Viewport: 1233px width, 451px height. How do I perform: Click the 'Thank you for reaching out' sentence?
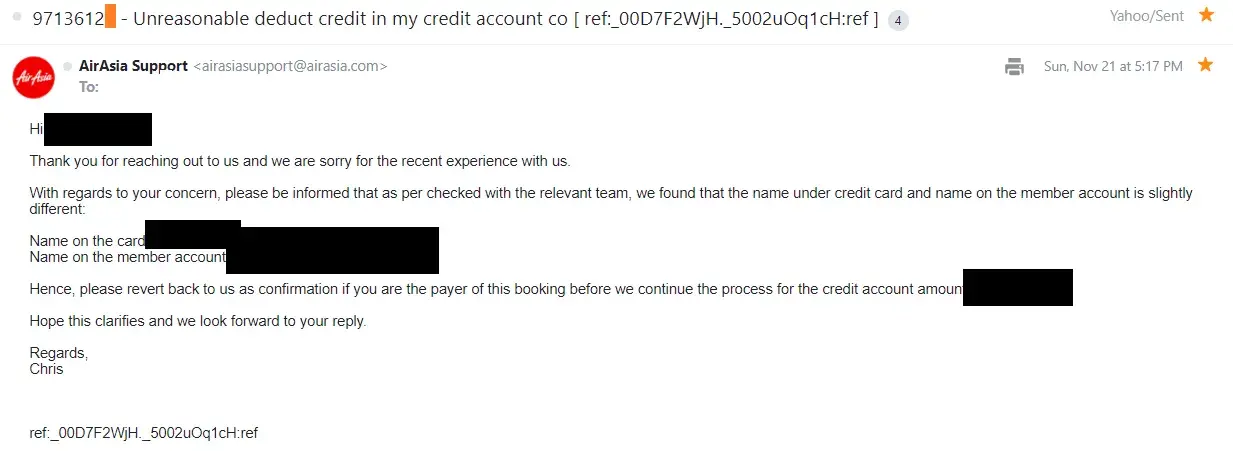[x=299, y=161]
